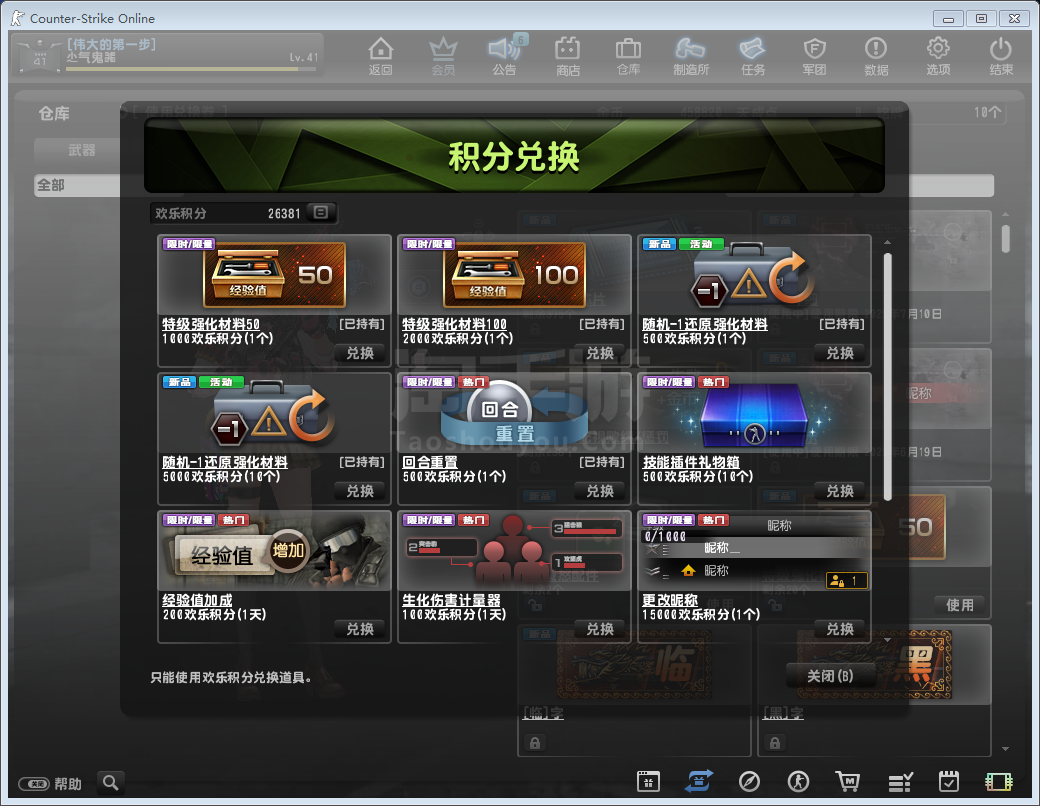Select the 特级强化材料50 item thumbnail
The width and height of the screenshot is (1040, 806).
(x=275, y=275)
